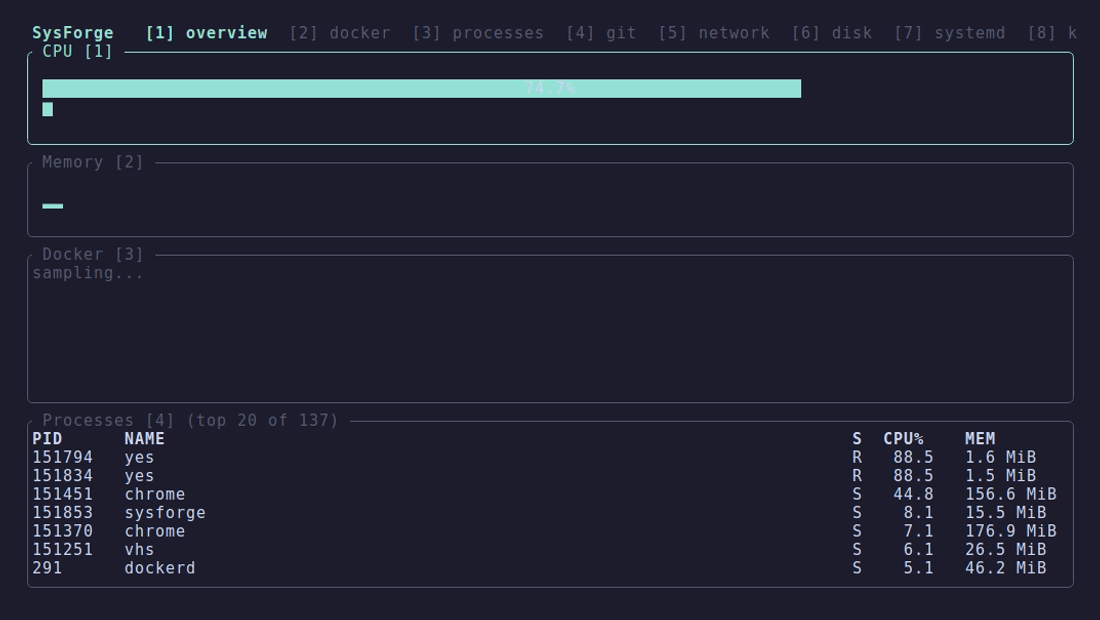Viewport: 1100px width, 620px height.
Task: Click PID 291 in process list
Action: (x=47, y=568)
